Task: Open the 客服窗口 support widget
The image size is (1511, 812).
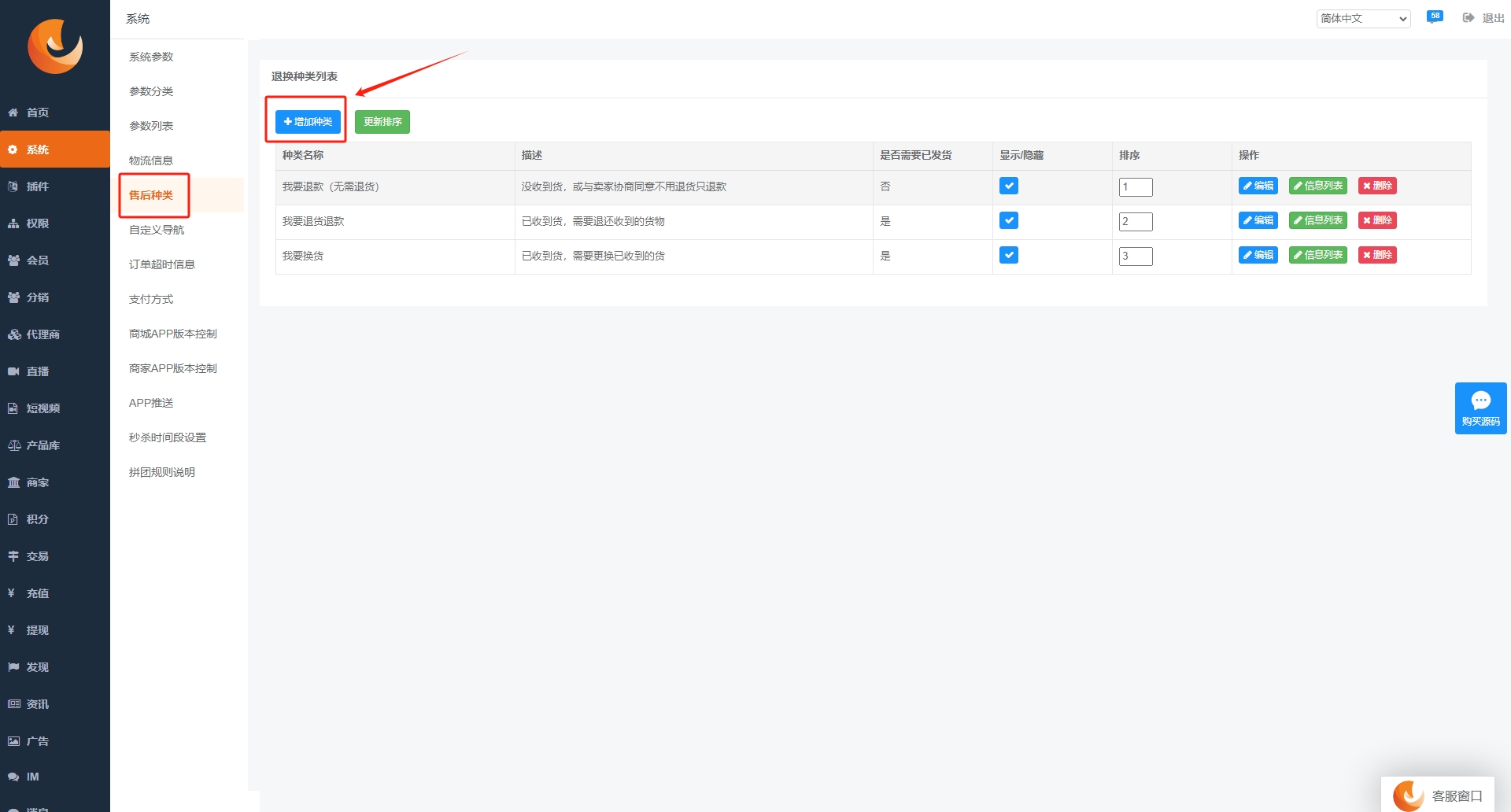Action: pos(1438,795)
